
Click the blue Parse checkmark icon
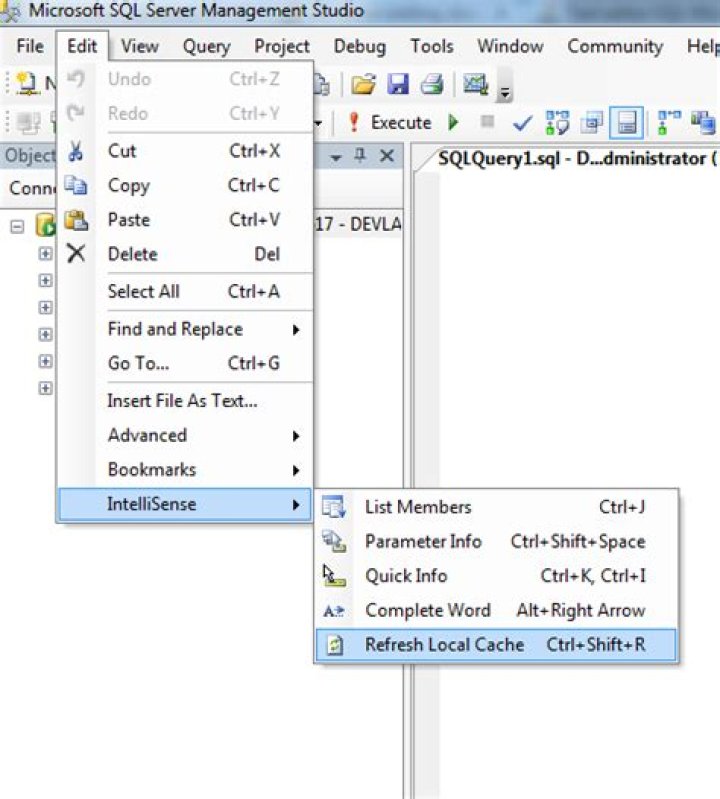(x=522, y=123)
